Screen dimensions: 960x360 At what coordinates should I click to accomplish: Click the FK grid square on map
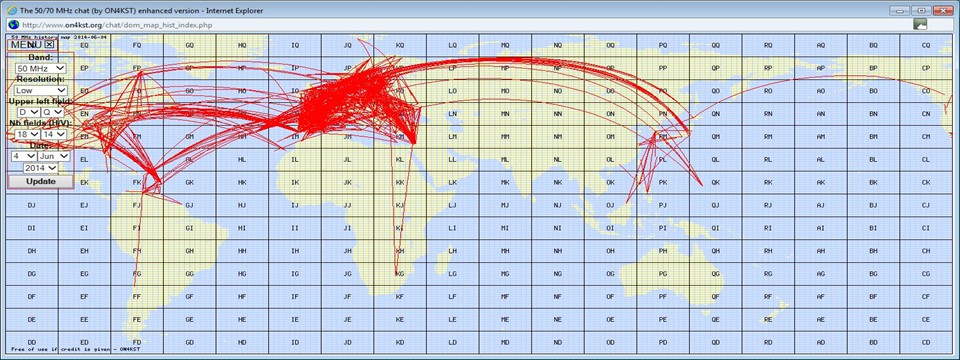coord(137,182)
